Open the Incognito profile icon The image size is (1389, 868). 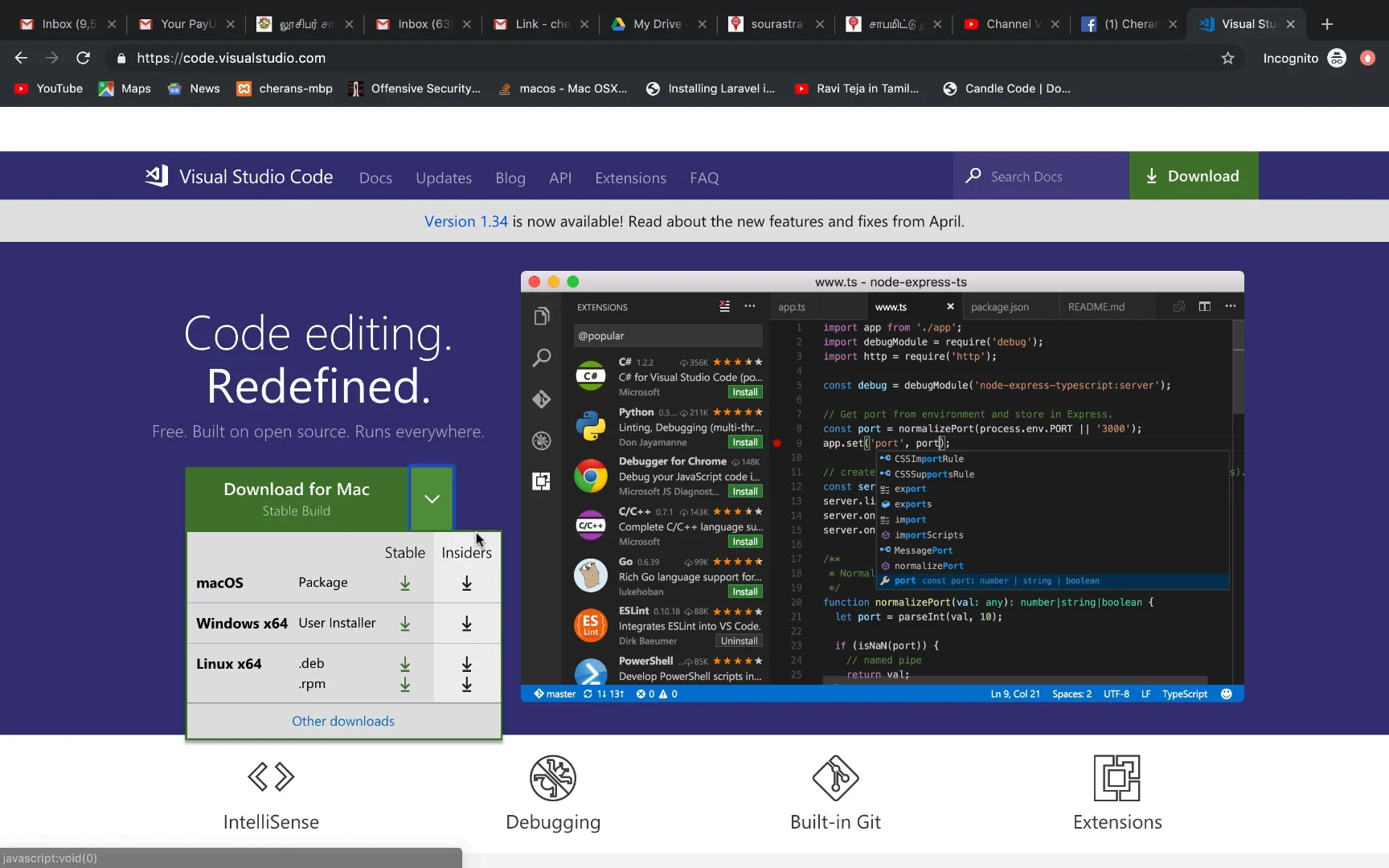1337,58
